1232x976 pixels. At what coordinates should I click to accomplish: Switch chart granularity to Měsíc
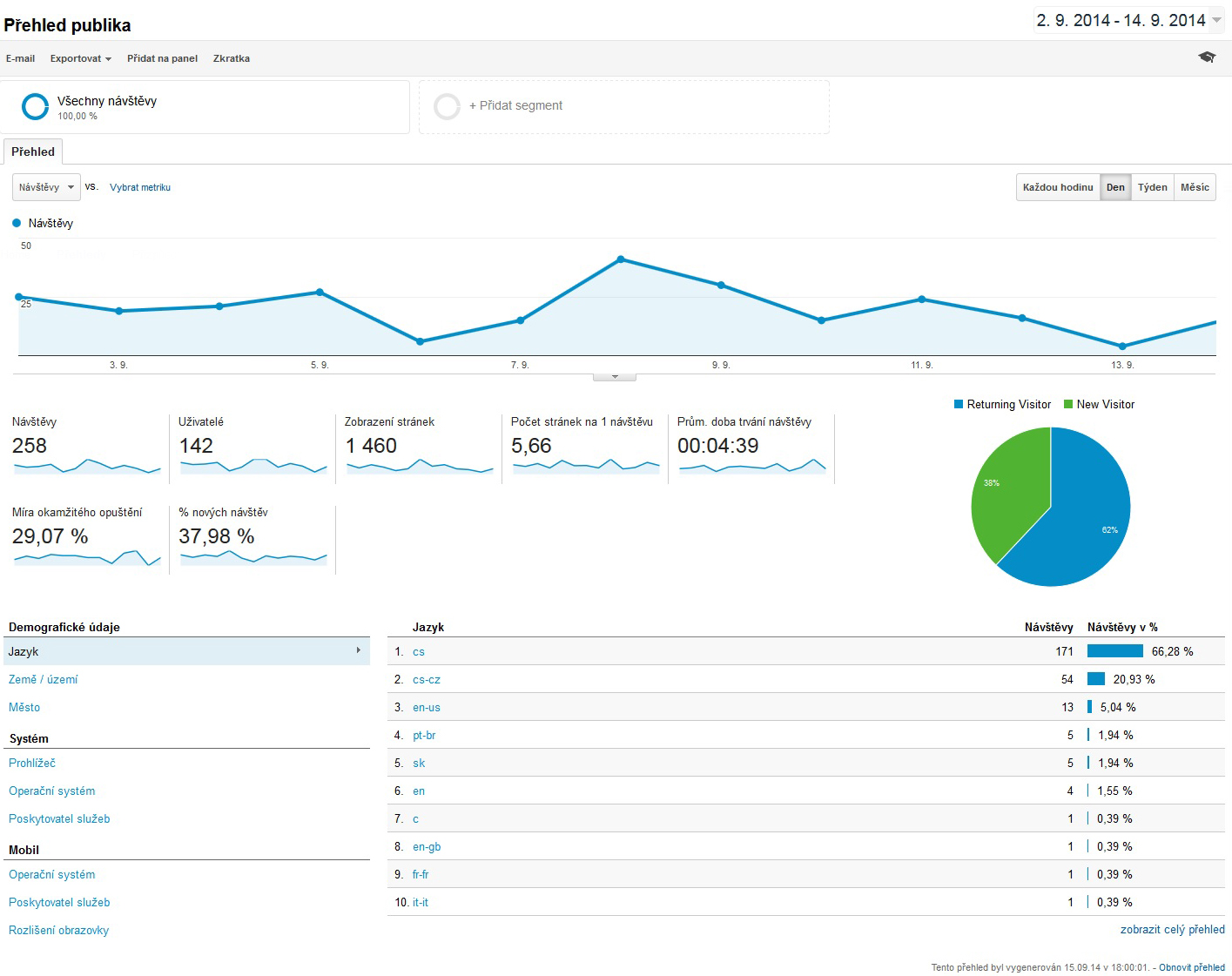[x=1195, y=187]
